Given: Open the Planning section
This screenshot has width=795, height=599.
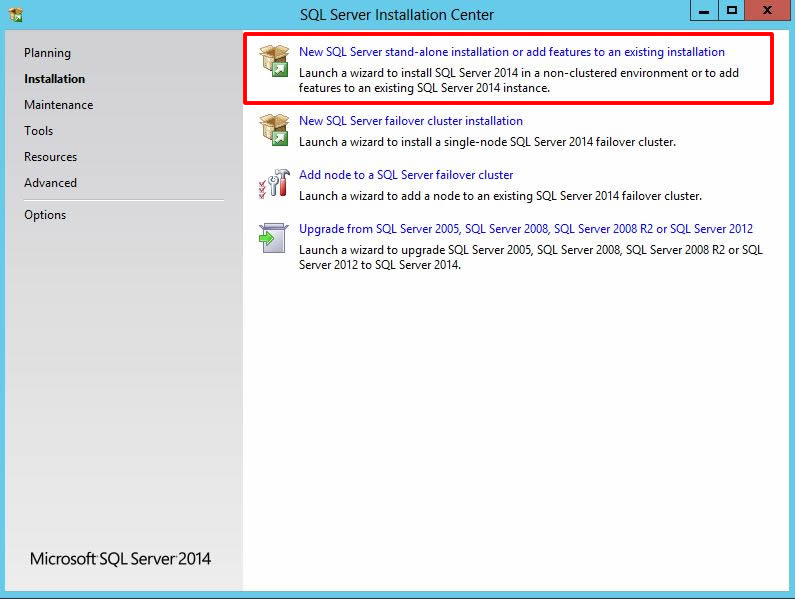Looking at the screenshot, I should [47, 53].
